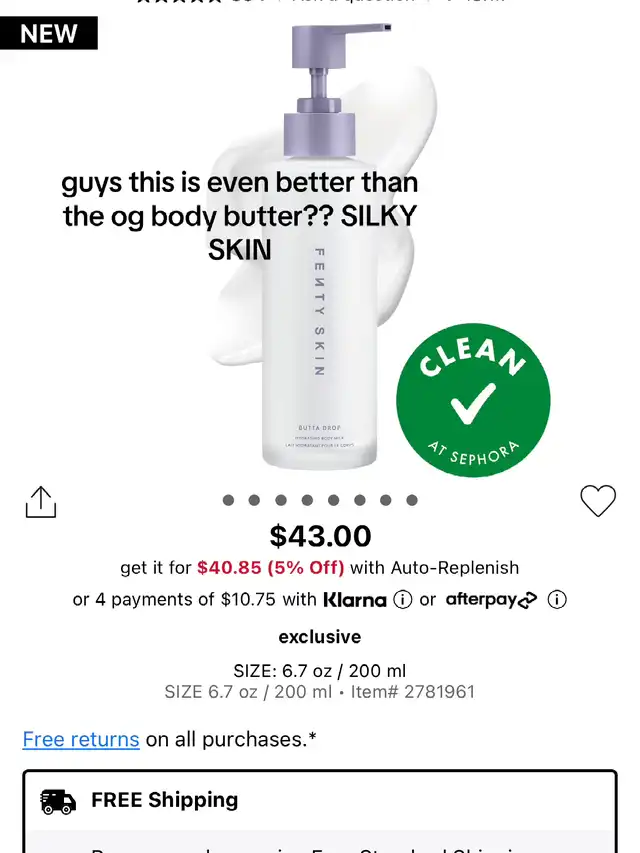Tap the share icon below product image
Image resolution: width=640 pixels, height=853 pixels.
pyautogui.click(x=41, y=502)
